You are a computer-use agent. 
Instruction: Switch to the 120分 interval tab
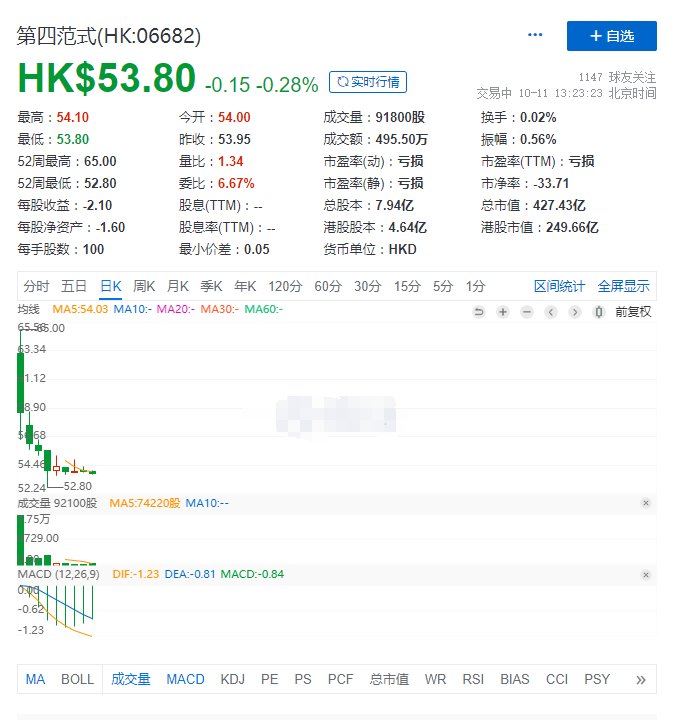pos(285,287)
